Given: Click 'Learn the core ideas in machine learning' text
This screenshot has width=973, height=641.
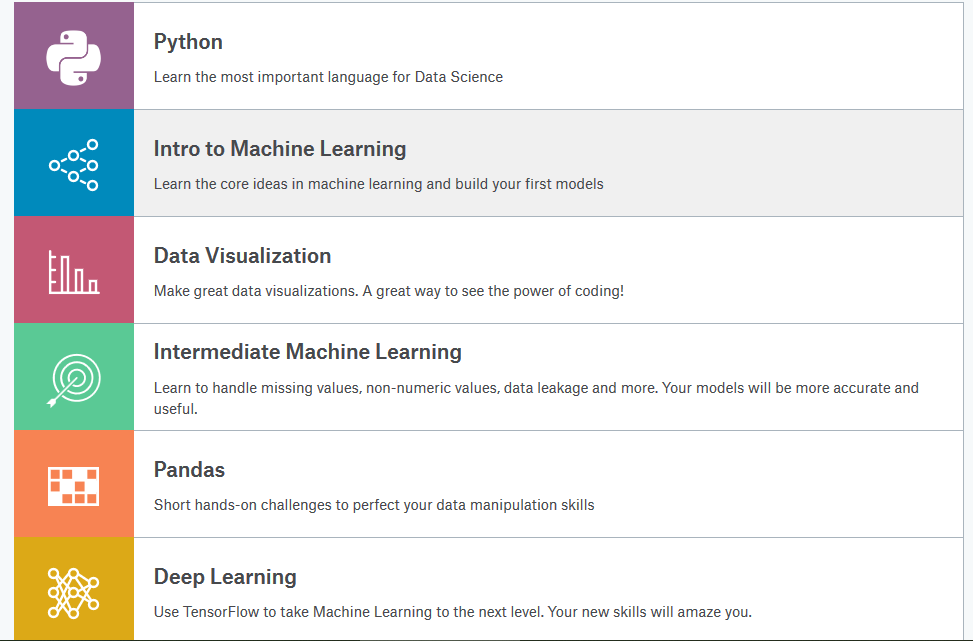Looking at the screenshot, I should point(378,184).
